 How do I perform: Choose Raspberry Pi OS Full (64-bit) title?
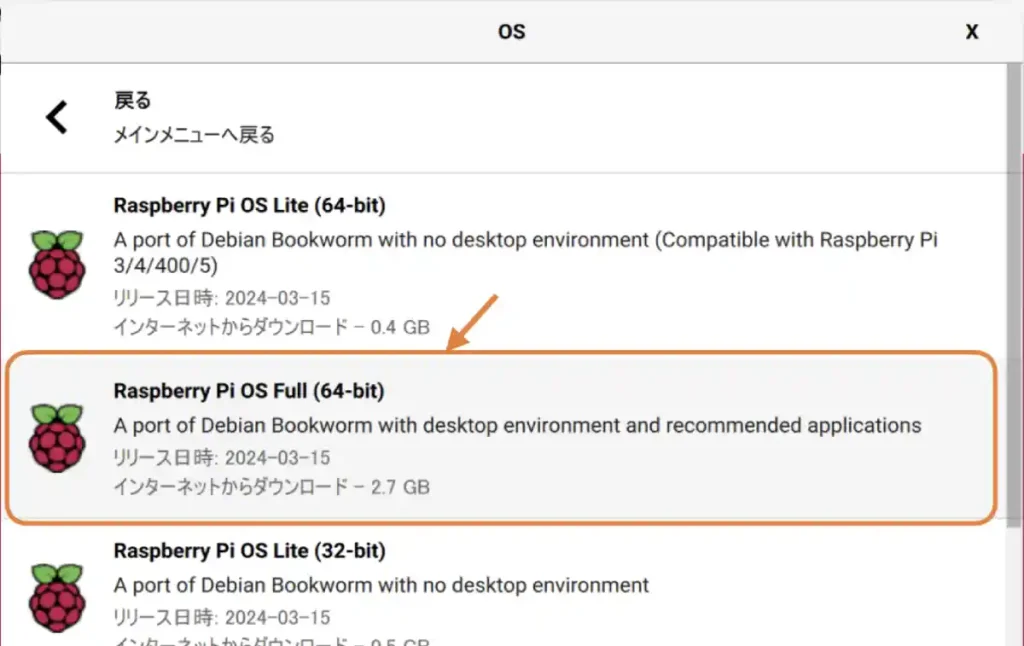(249, 391)
